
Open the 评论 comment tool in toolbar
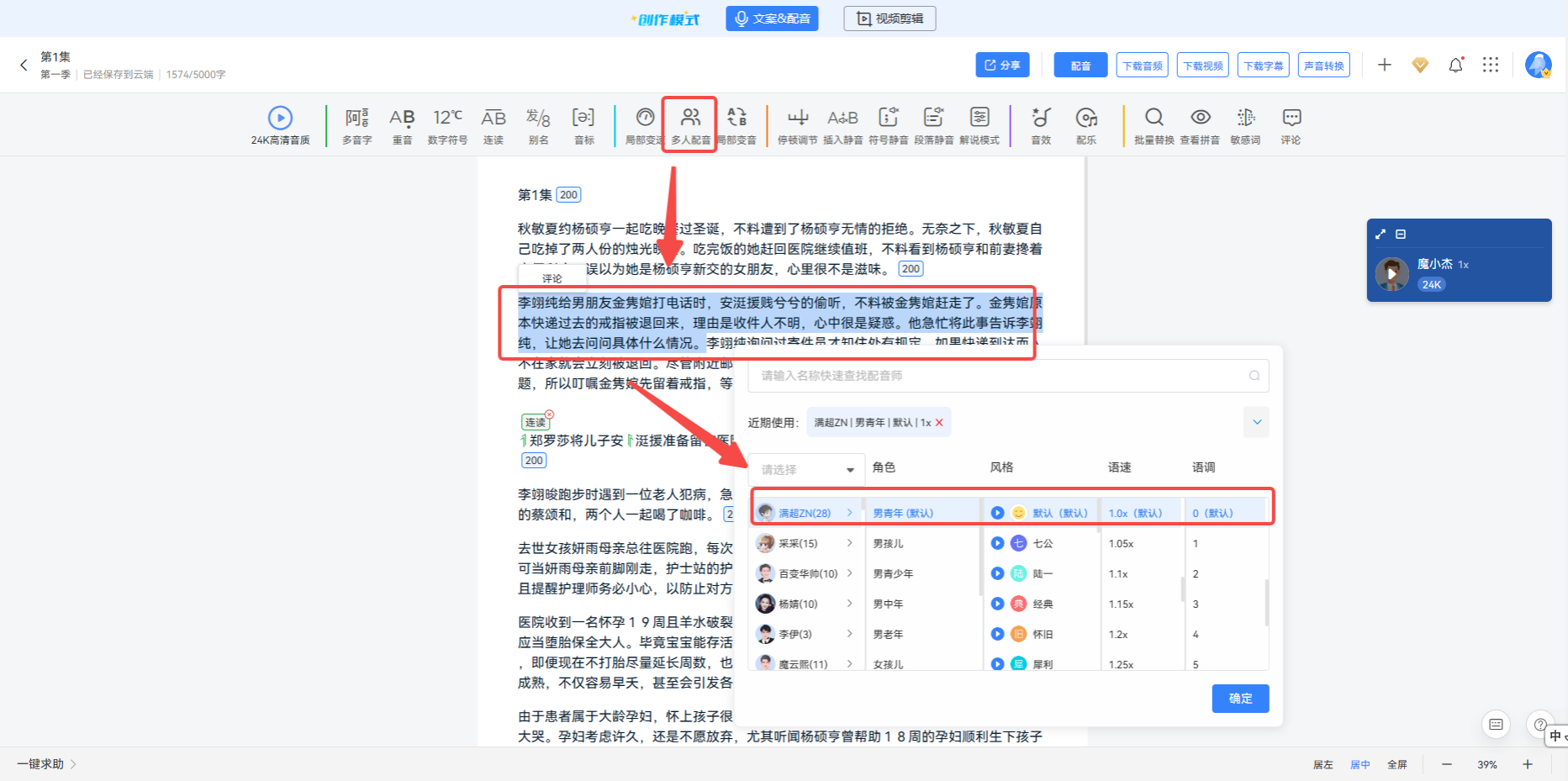coord(1291,126)
